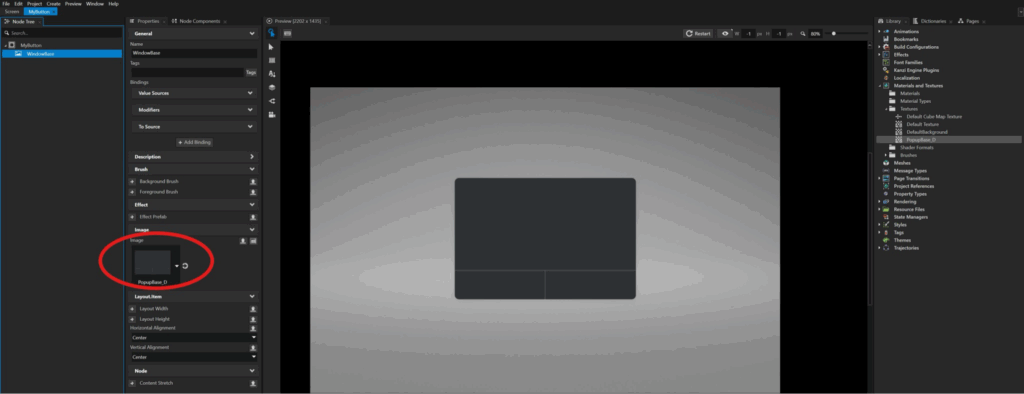Viewport: 1024px width, 394px height.
Task: Click the text tool icon in Preview sidebar
Action: coord(272,74)
